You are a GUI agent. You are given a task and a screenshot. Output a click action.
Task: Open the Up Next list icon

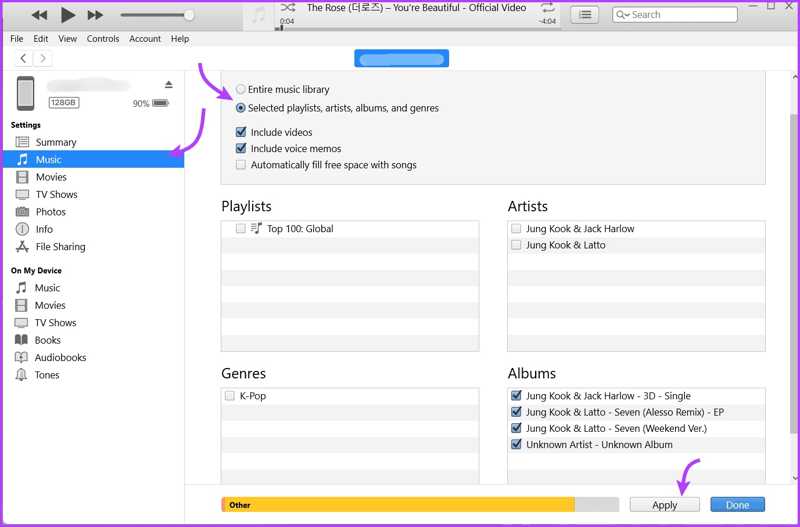point(585,15)
